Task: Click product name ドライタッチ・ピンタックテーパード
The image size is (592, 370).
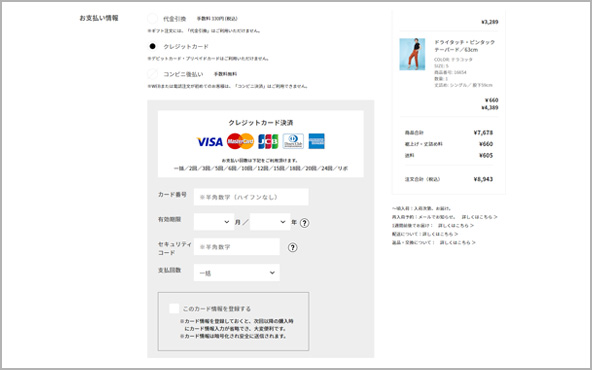Action: point(464,46)
